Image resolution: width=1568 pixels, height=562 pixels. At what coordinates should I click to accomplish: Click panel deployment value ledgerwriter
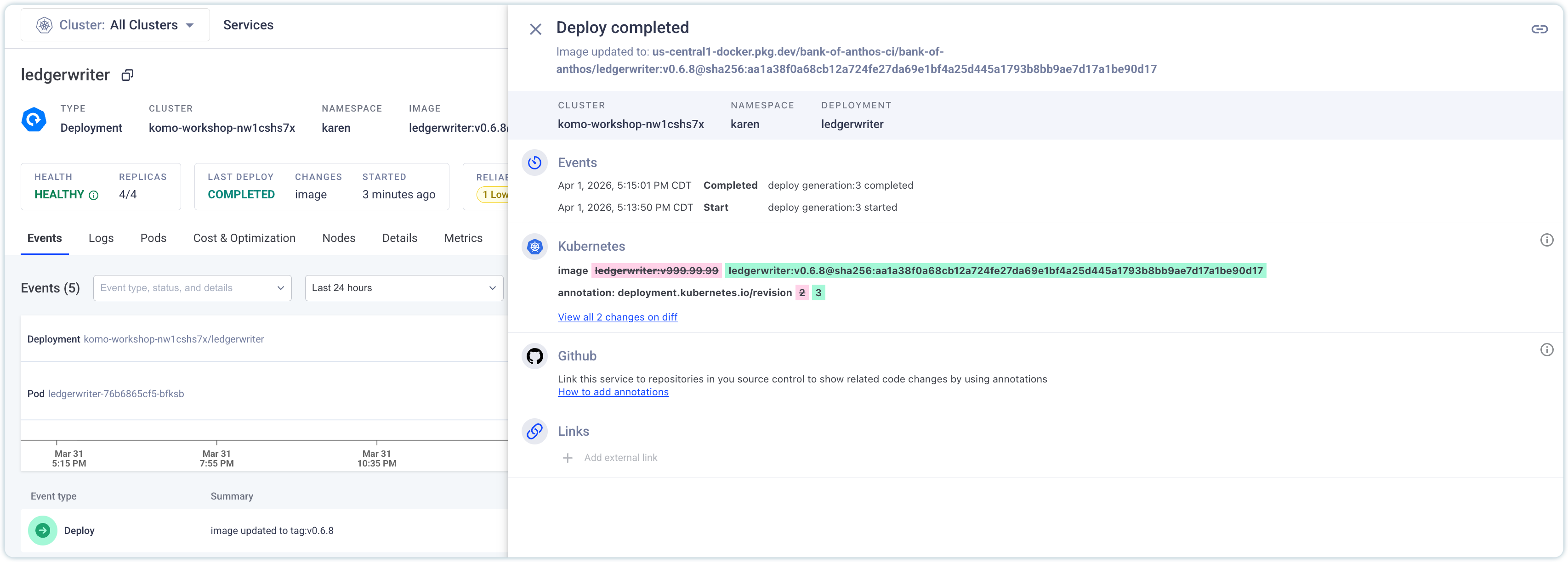click(x=852, y=124)
